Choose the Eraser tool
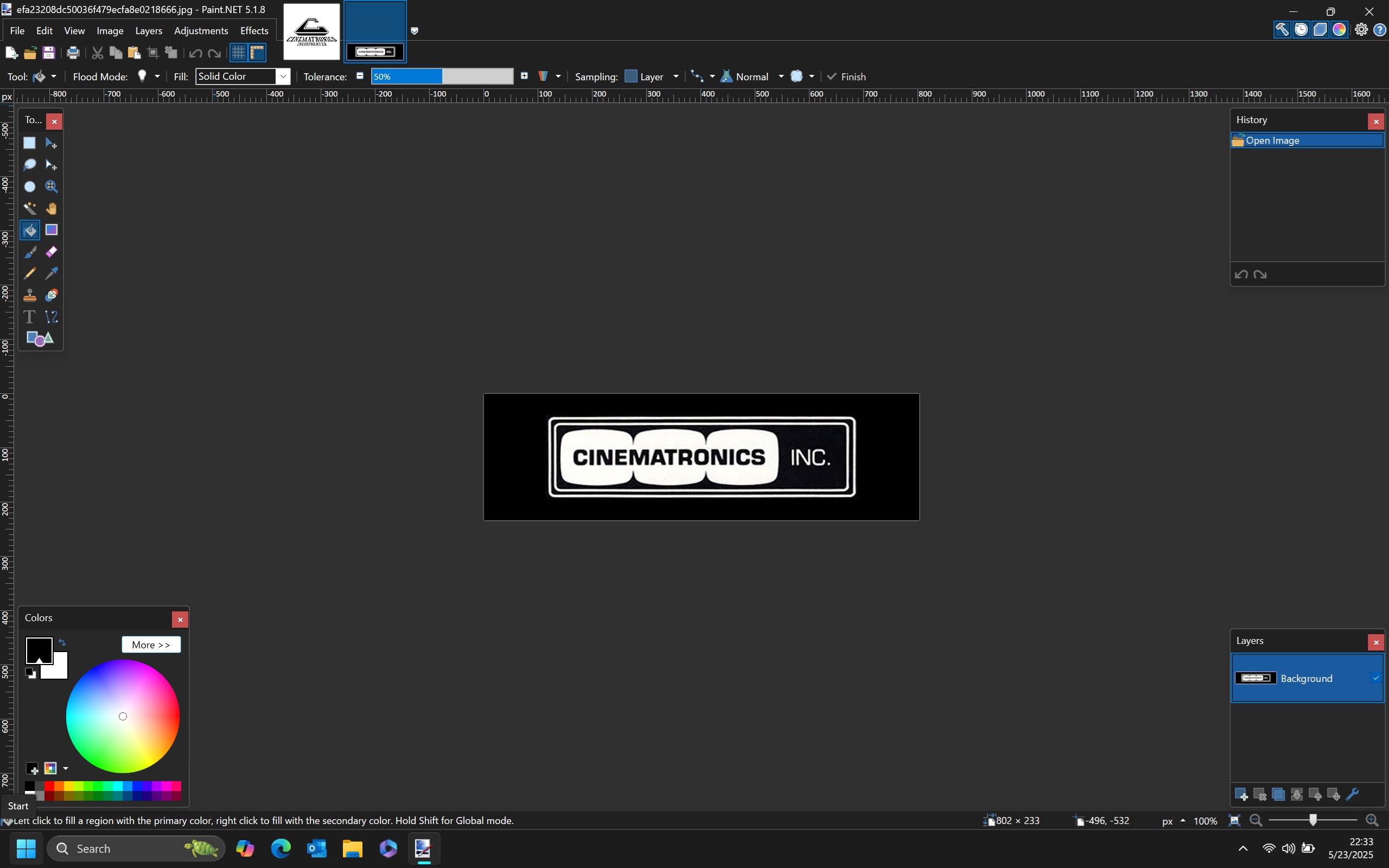The image size is (1389, 868). (x=52, y=252)
